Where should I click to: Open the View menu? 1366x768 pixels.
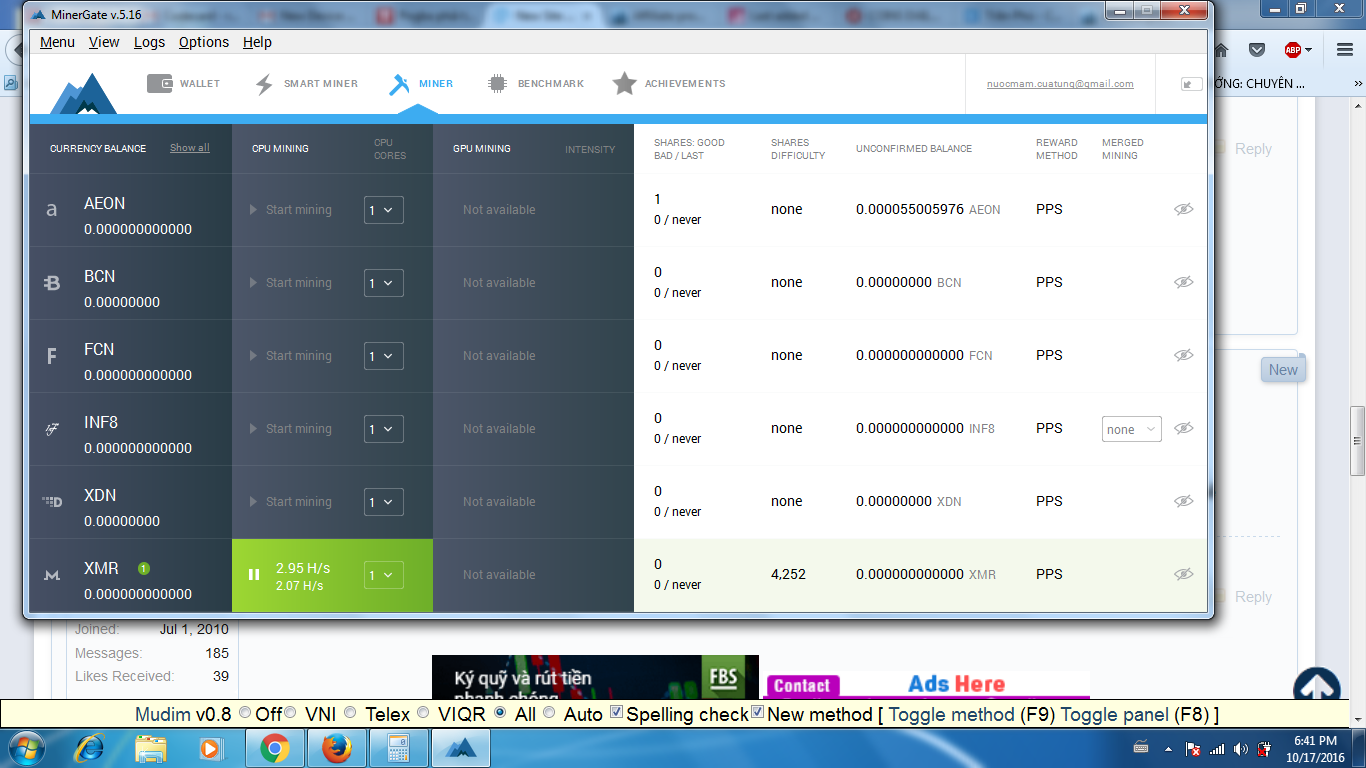coord(104,42)
